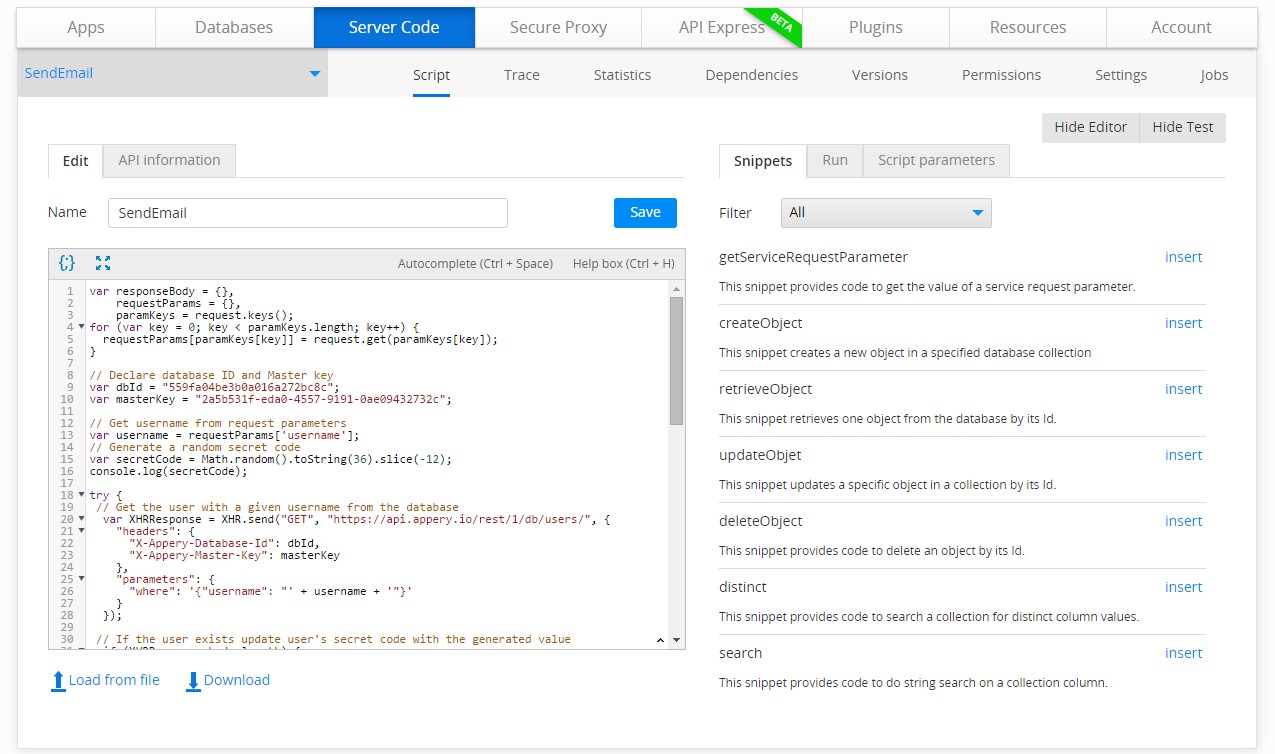Screen dimensions: 1275x754
Task: Open the API Express tab
Action: pos(722,27)
